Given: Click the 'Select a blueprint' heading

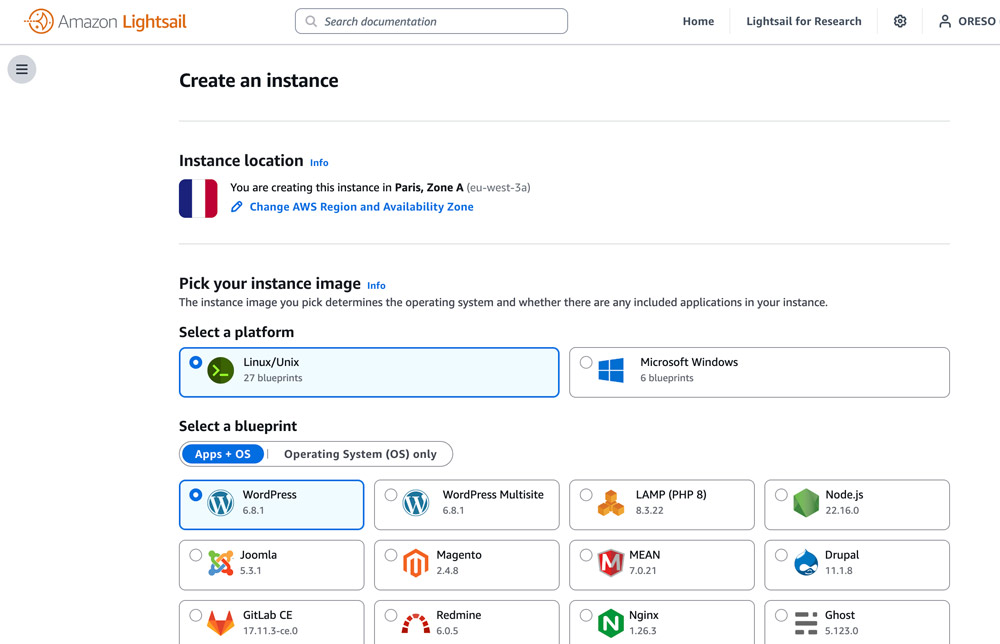Looking at the screenshot, I should point(238,426).
